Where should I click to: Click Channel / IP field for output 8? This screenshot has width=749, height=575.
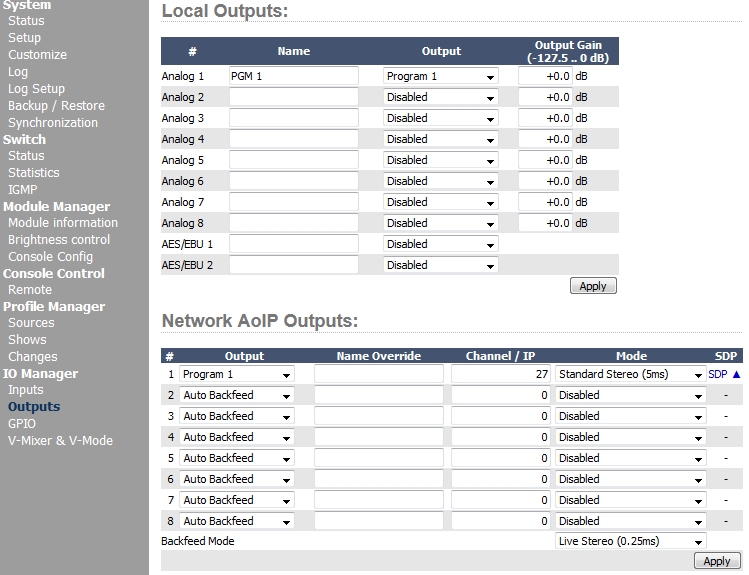501,521
